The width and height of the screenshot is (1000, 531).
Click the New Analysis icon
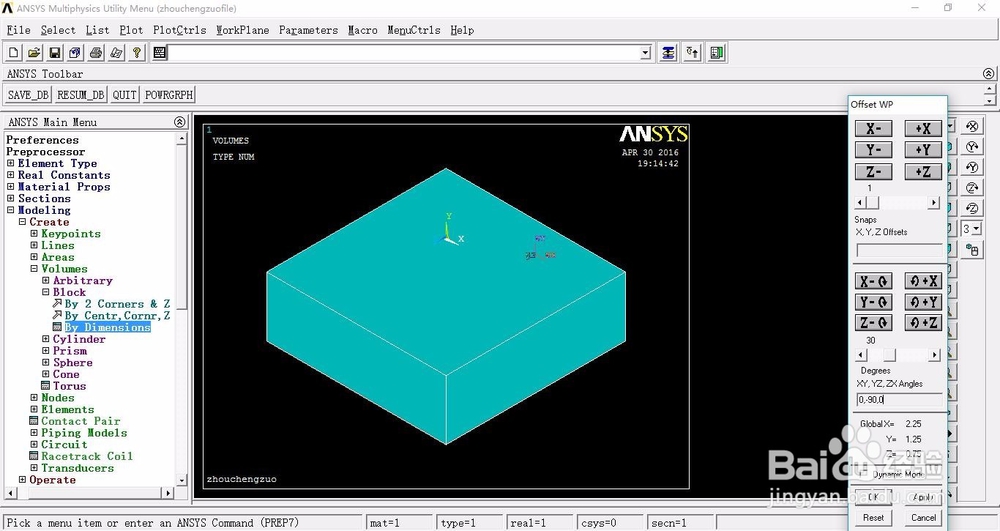click(x=14, y=53)
